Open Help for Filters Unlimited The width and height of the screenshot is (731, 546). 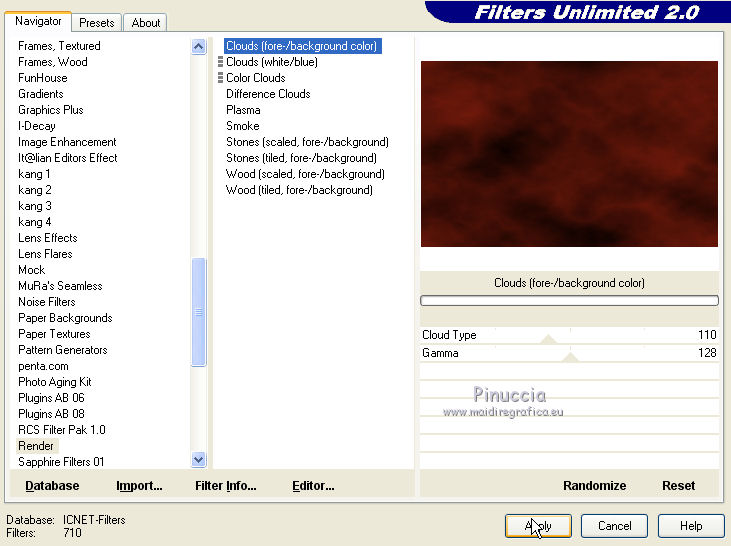pyautogui.click(x=691, y=526)
